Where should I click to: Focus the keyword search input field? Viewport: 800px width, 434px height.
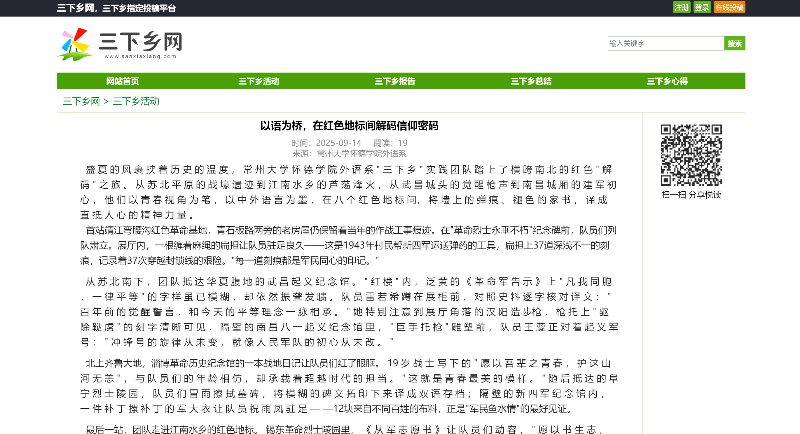click(665, 43)
